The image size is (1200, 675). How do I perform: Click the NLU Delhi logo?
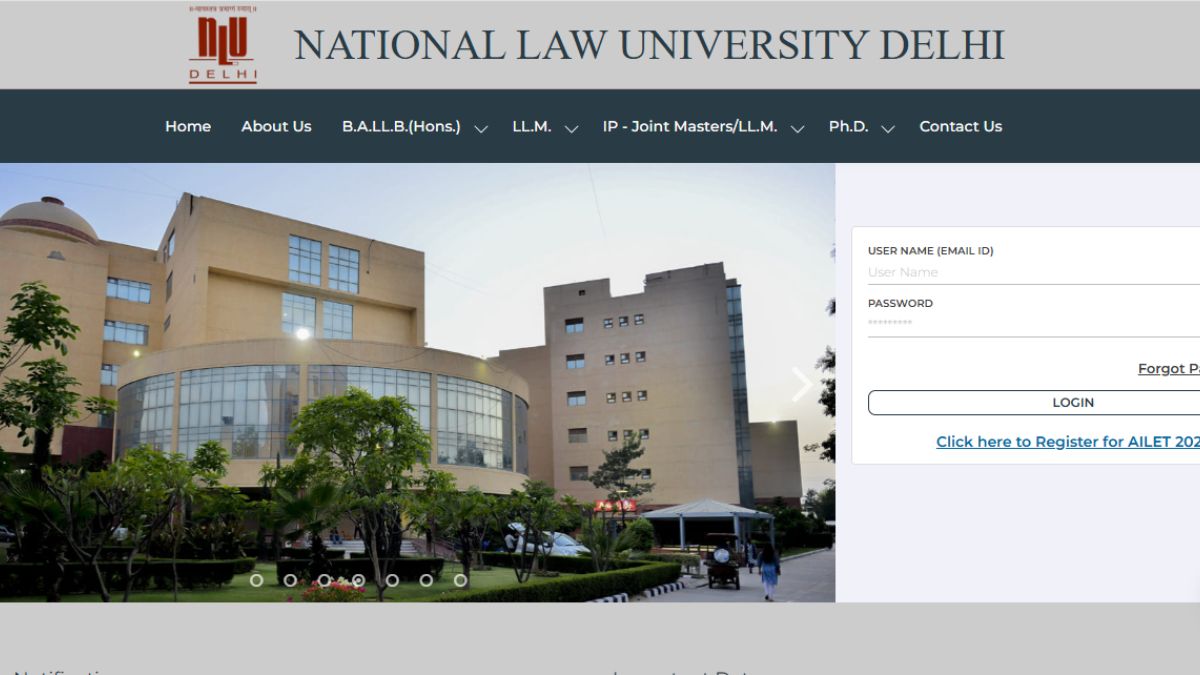(x=223, y=44)
